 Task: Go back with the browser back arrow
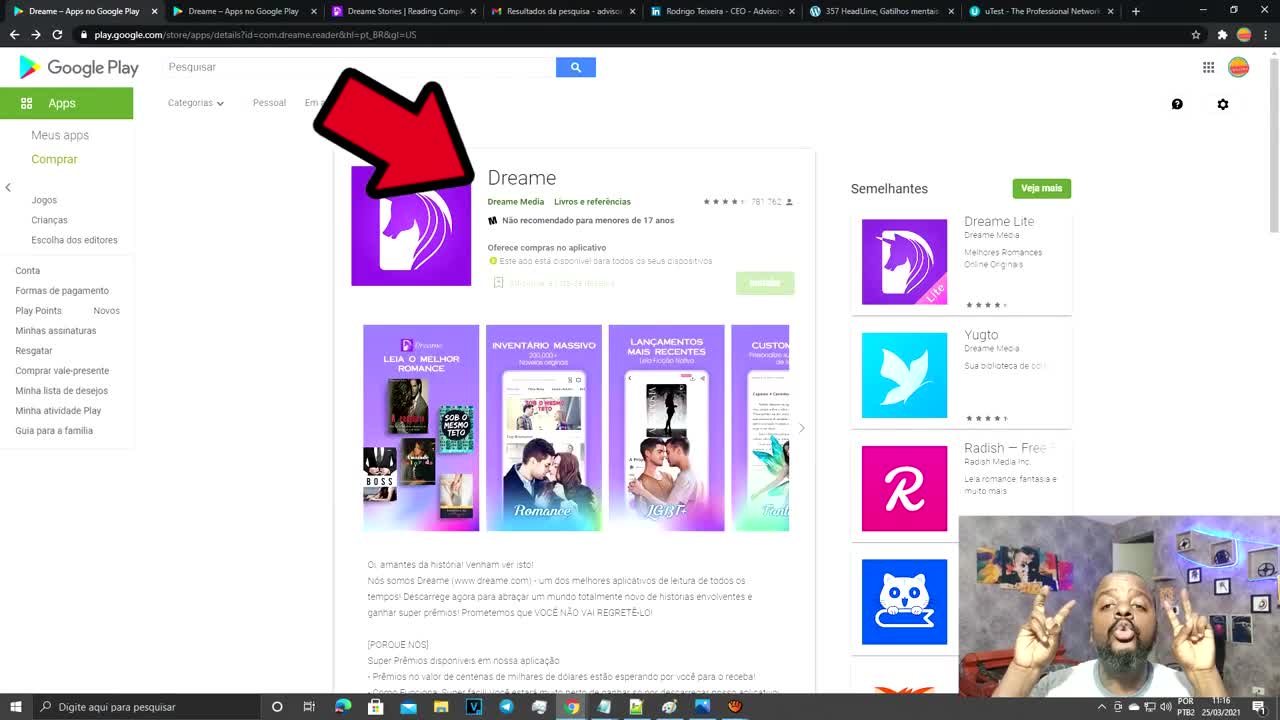pos(14,34)
